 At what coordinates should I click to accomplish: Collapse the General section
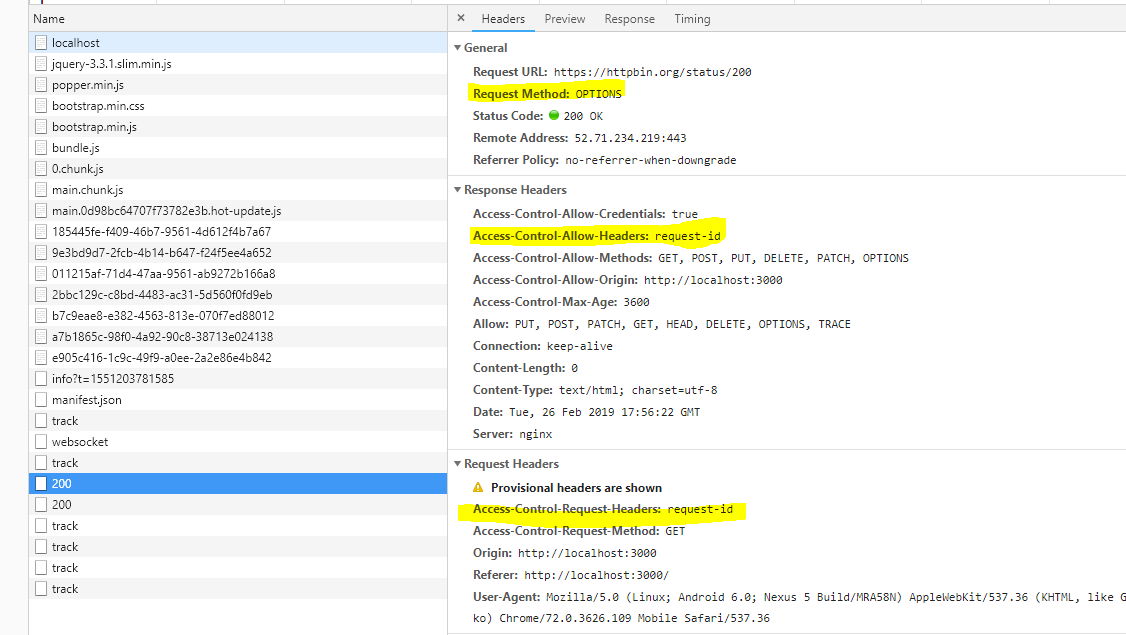(458, 47)
